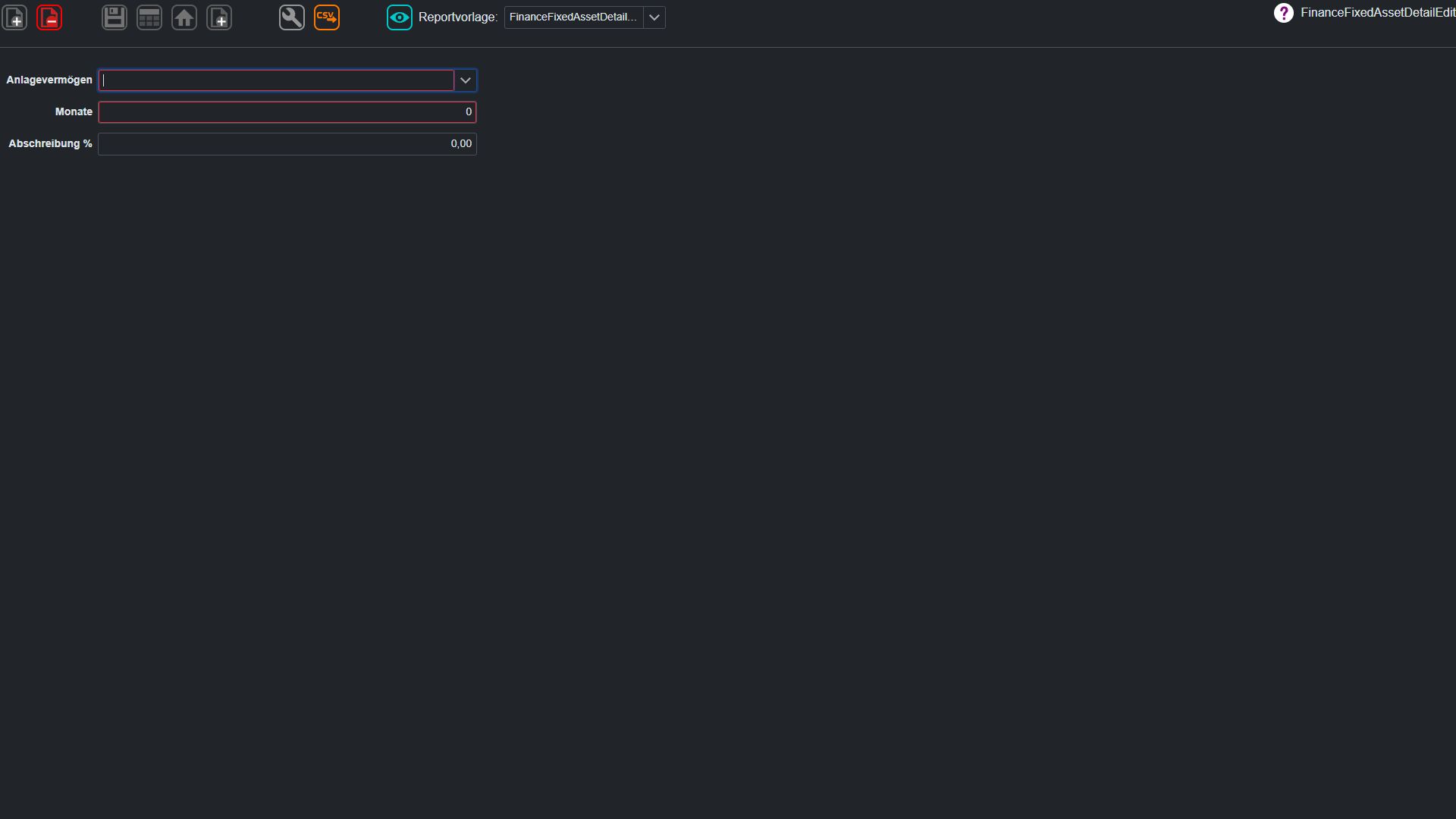This screenshot has height=819, width=1456.
Task: Click the Monate label
Action: coord(74,111)
